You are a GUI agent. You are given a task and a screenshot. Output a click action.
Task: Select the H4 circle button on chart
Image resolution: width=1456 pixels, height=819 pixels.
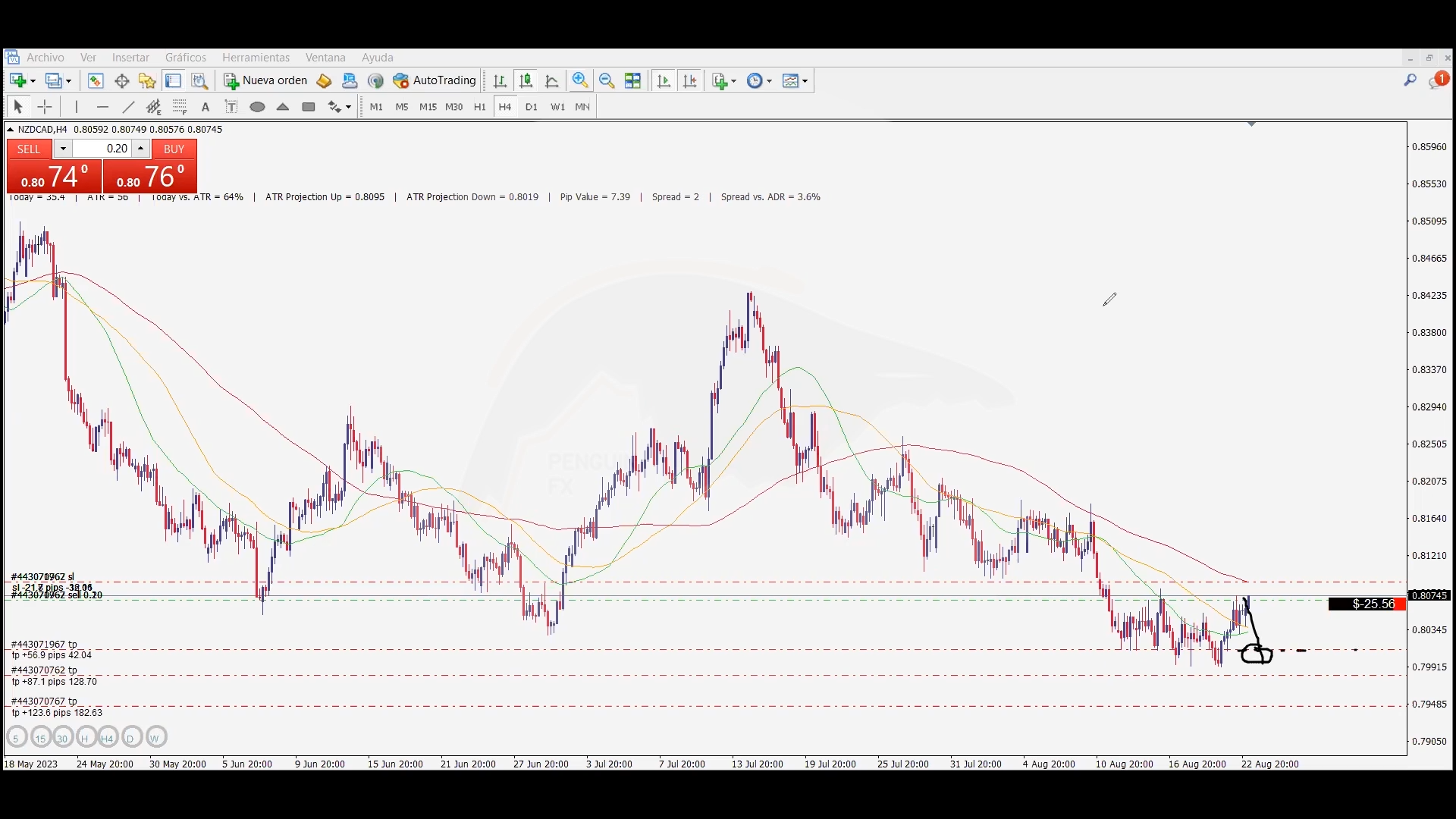point(107,738)
